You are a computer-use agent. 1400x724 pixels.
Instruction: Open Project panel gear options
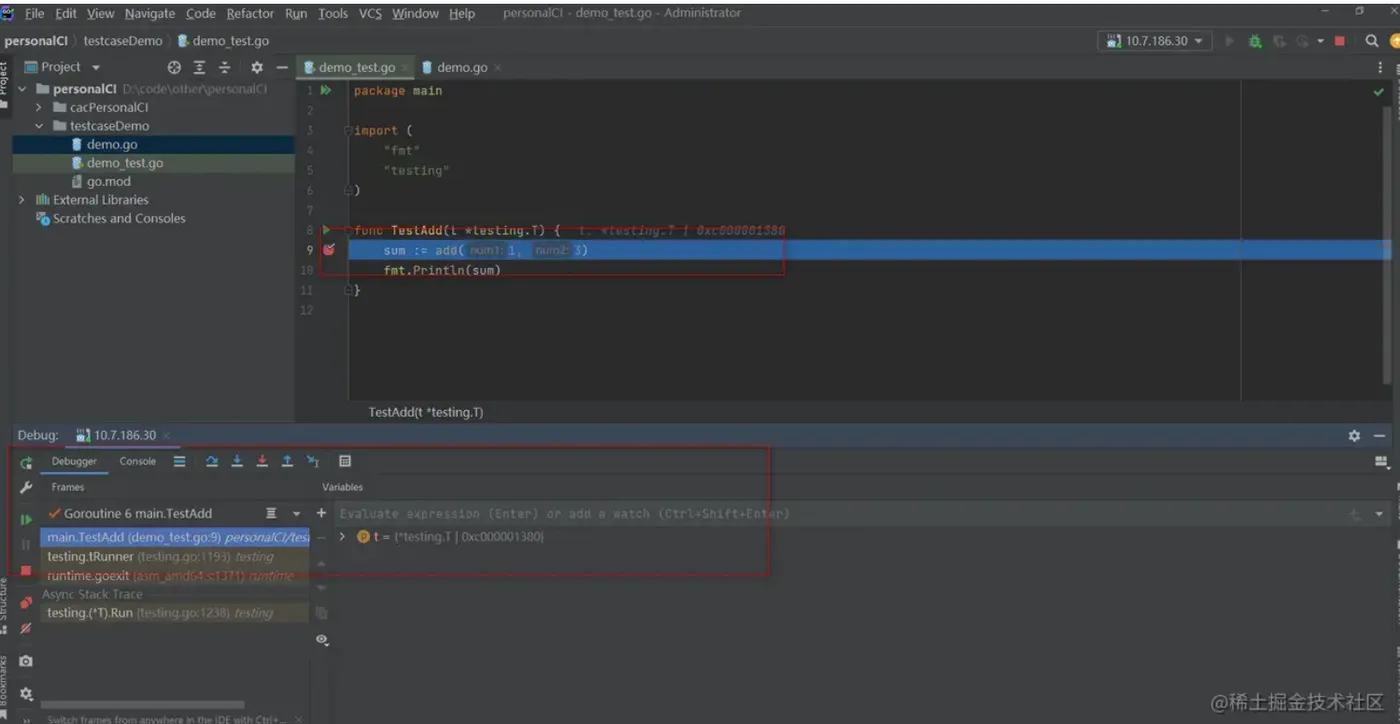point(257,67)
